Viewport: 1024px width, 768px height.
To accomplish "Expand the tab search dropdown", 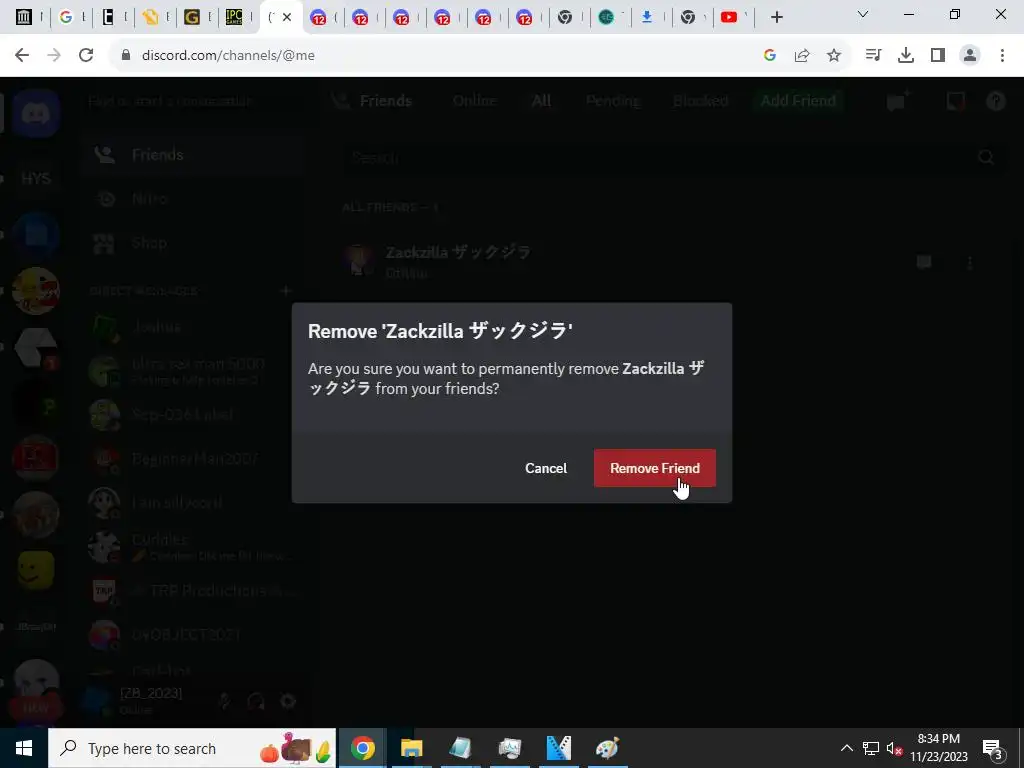I will tap(863, 14).
